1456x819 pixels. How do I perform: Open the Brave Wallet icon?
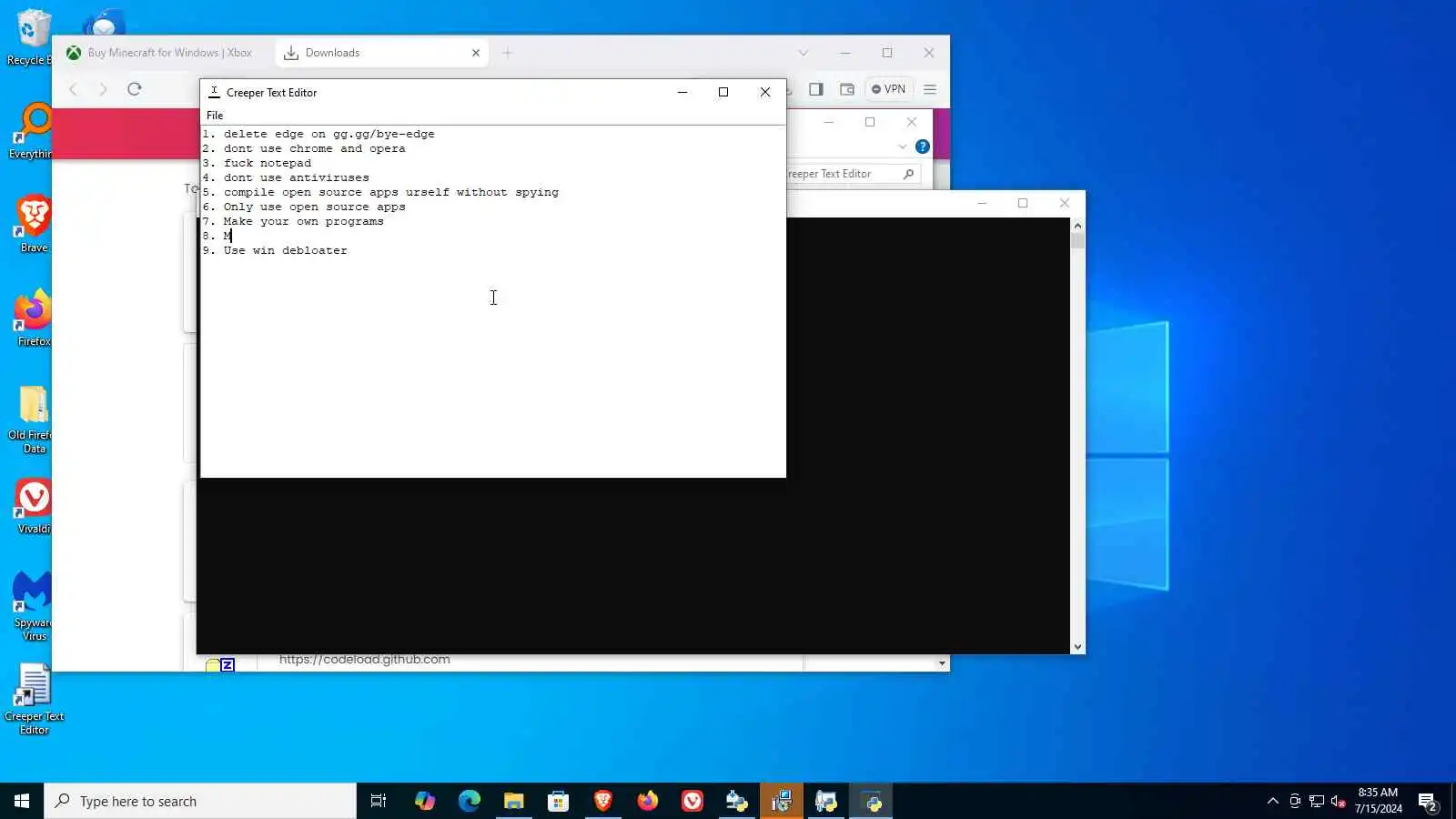click(847, 89)
